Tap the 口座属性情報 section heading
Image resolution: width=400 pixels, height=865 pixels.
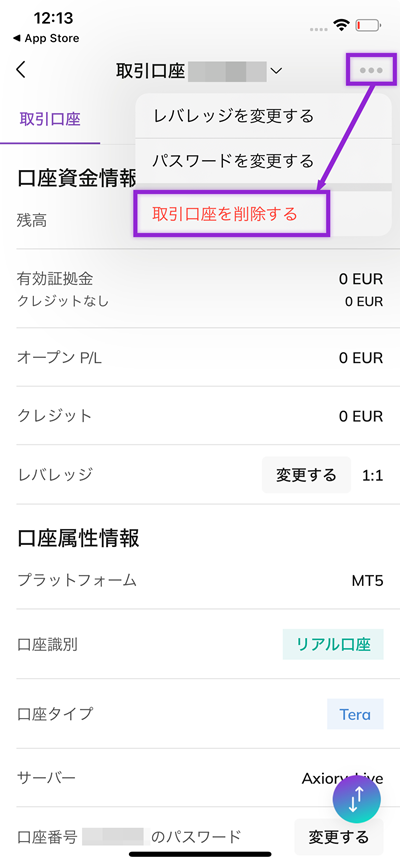78,538
